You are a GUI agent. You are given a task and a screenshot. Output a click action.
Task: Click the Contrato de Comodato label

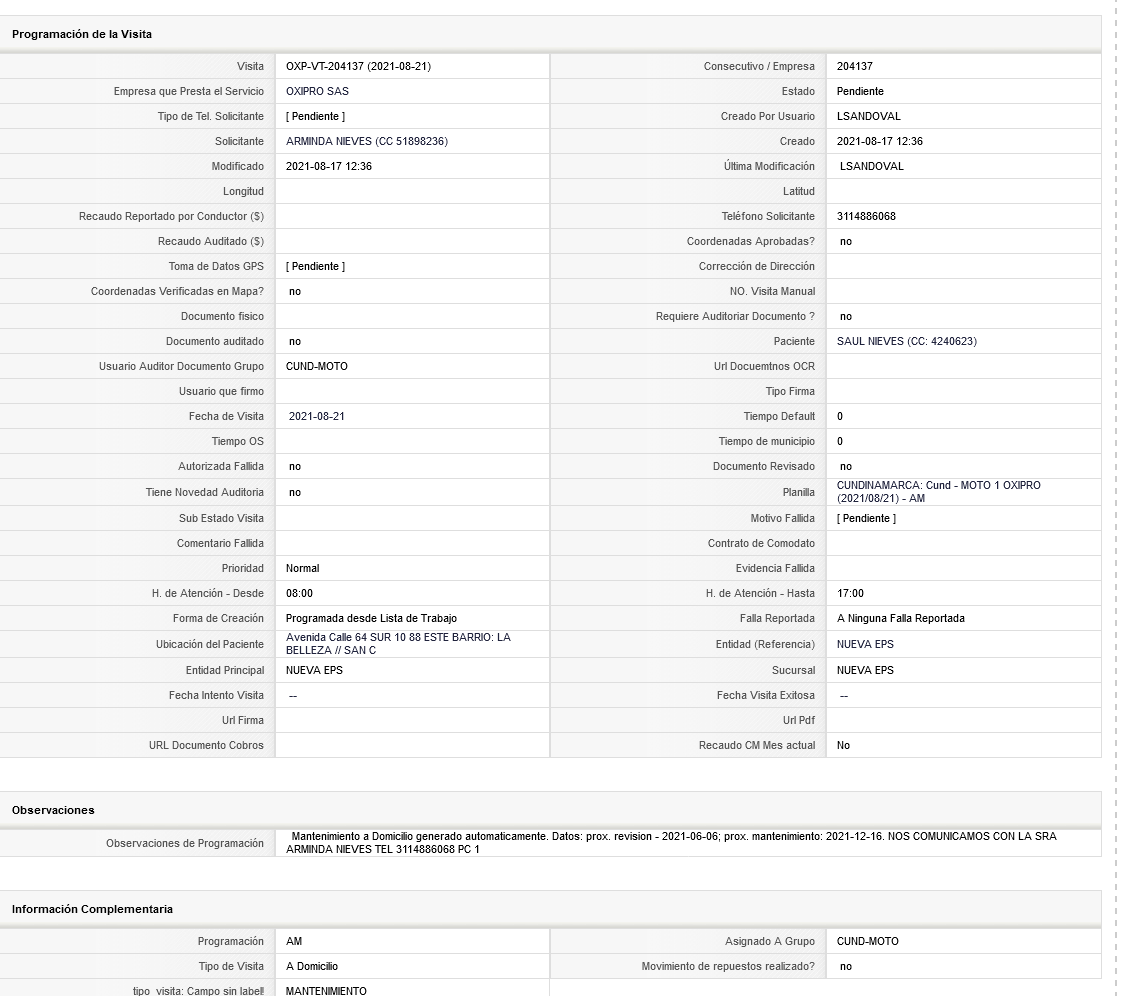click(761, 543)
